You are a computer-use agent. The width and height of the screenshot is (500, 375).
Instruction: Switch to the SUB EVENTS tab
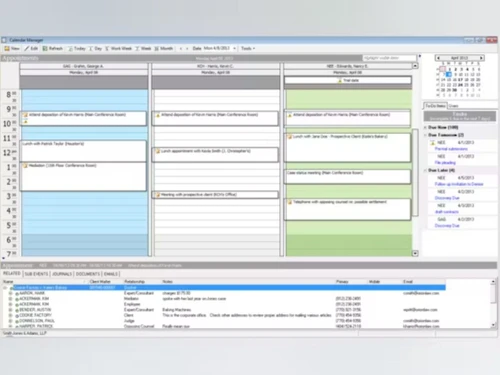coord(36,274)
